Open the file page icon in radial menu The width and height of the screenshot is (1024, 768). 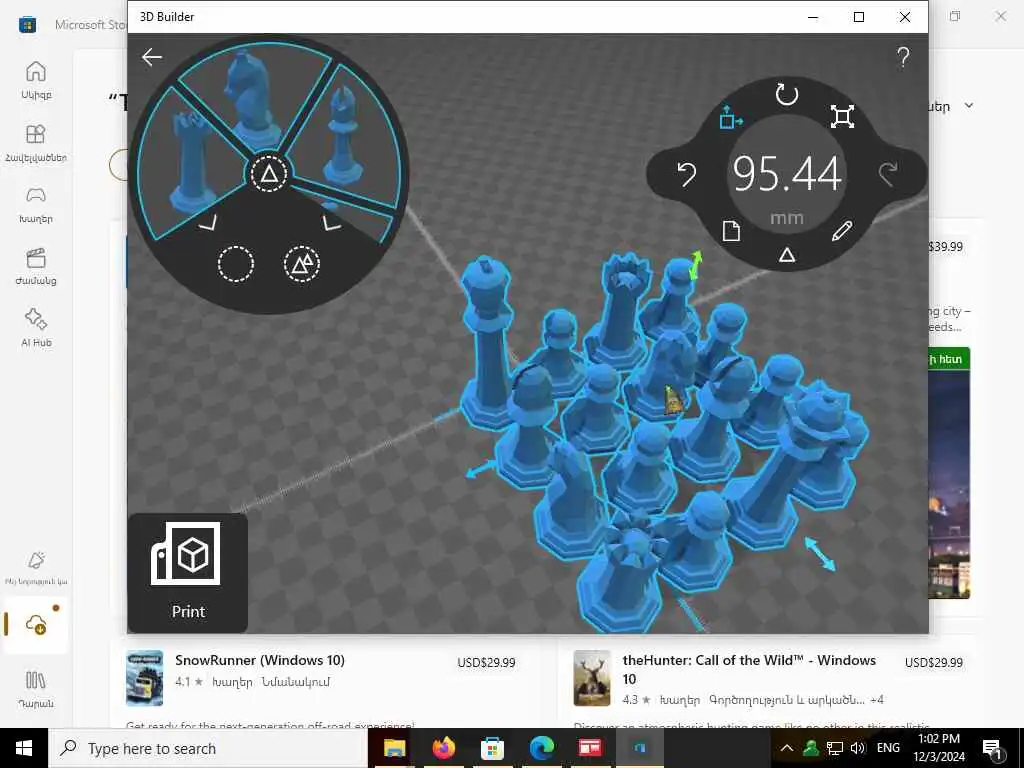731,231
